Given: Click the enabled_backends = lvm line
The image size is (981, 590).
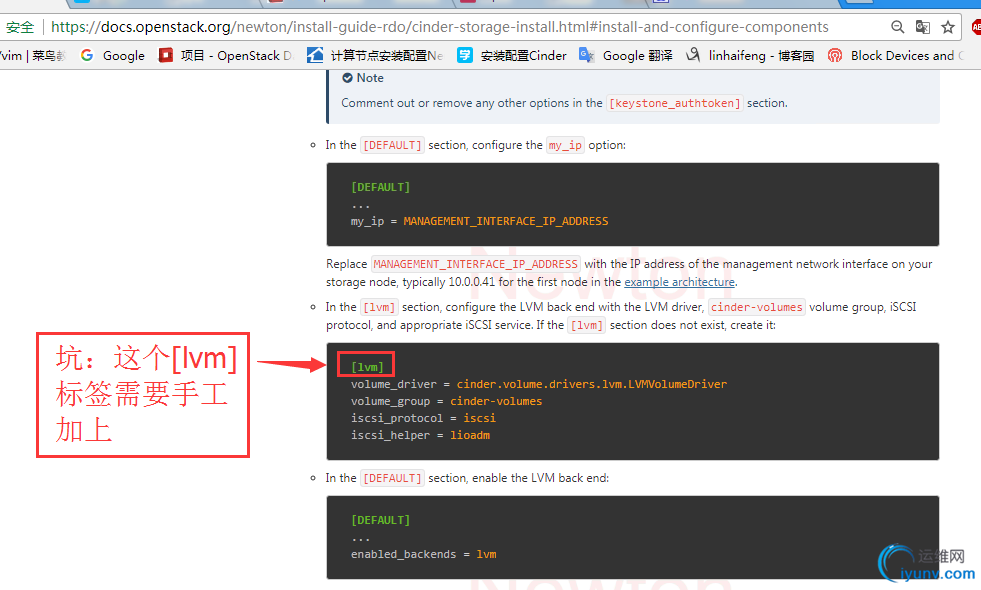Looking at the screenshot, I should [x=424, y=554].
